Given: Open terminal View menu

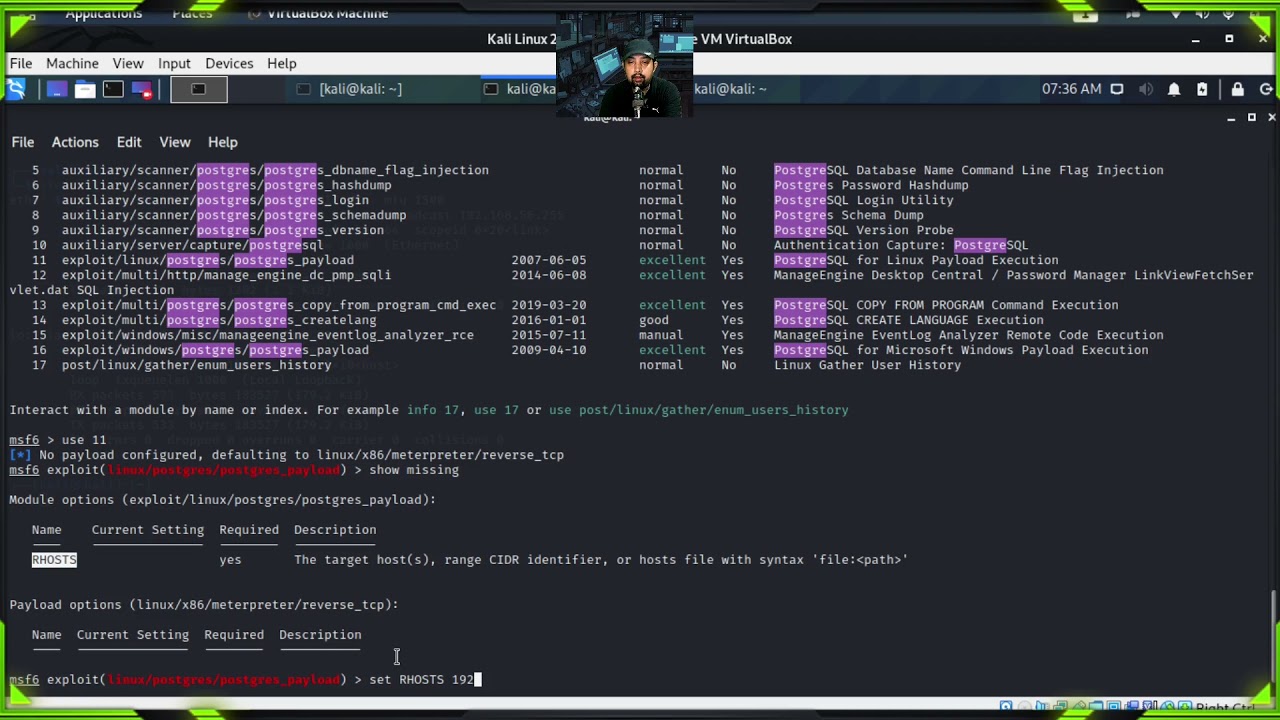Looking at the screenshot, I should tap(175, 142).
